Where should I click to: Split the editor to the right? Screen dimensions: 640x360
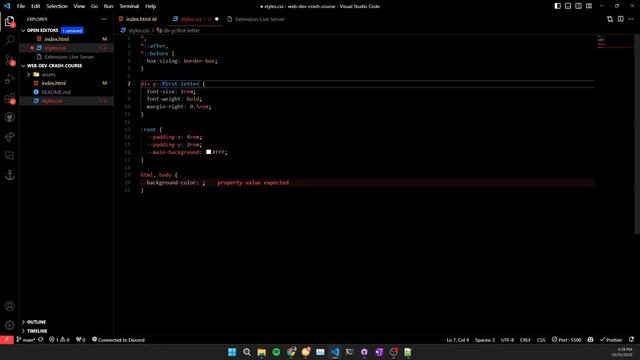(x=620, y=19)
